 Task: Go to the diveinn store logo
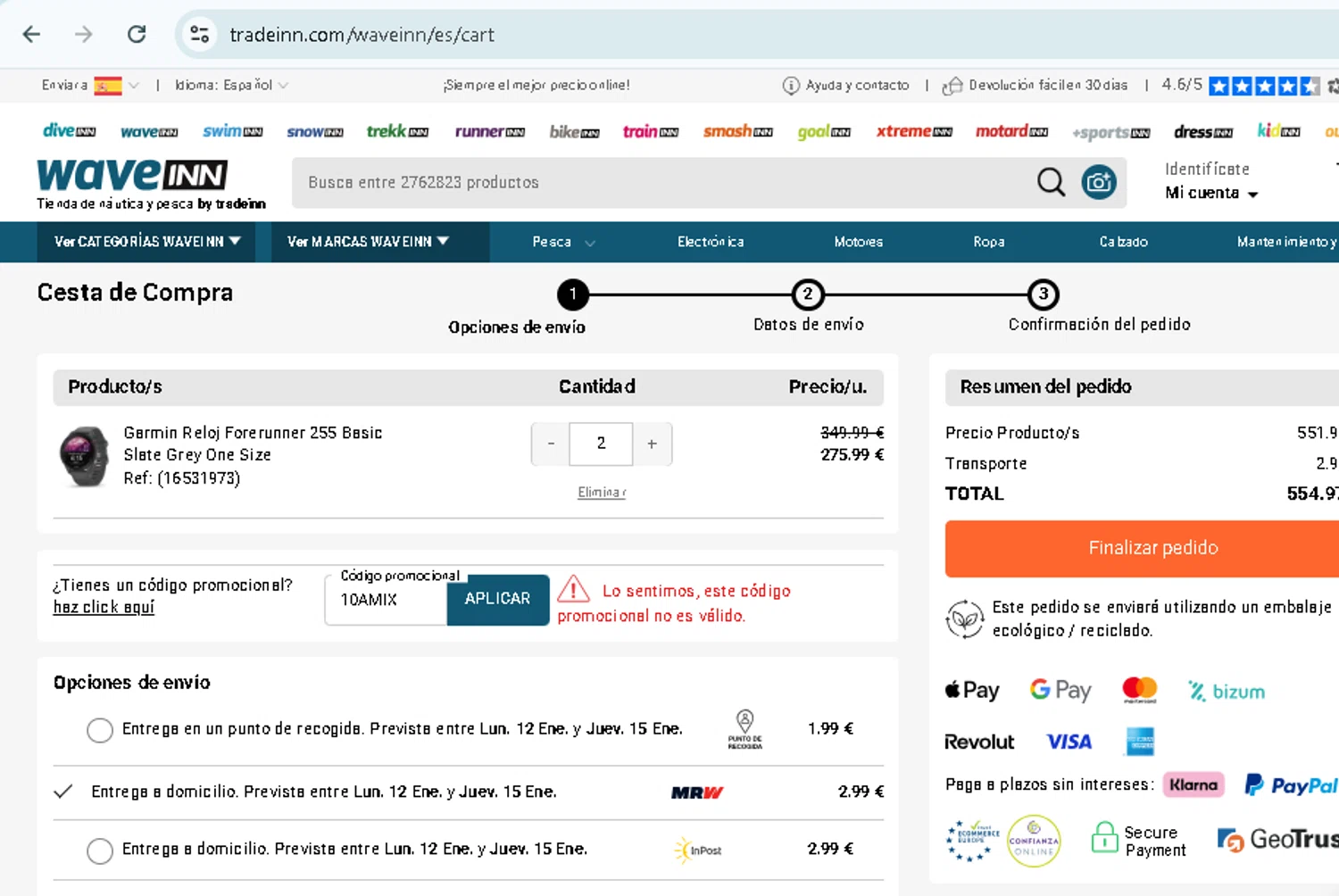tap(70, 131)
